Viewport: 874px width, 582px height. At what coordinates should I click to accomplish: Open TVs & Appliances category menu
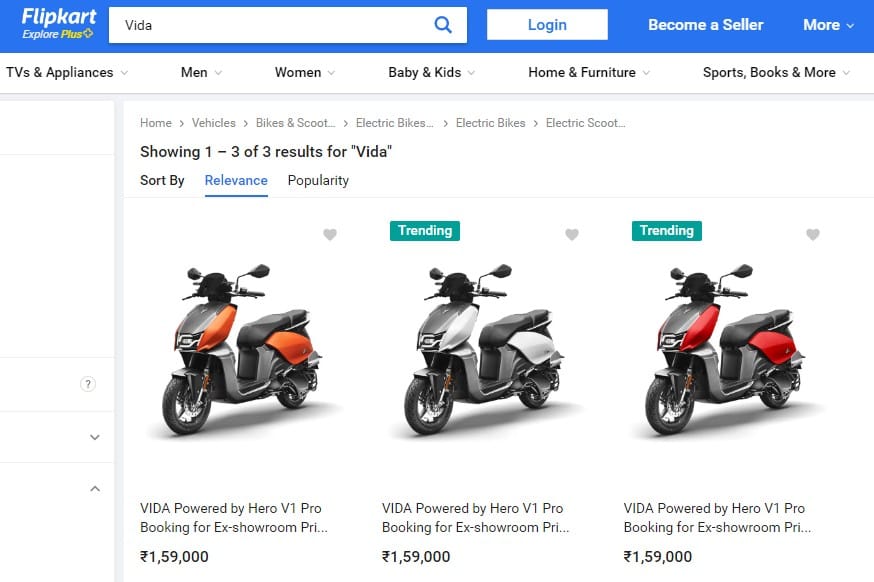[x=66, y=72]
